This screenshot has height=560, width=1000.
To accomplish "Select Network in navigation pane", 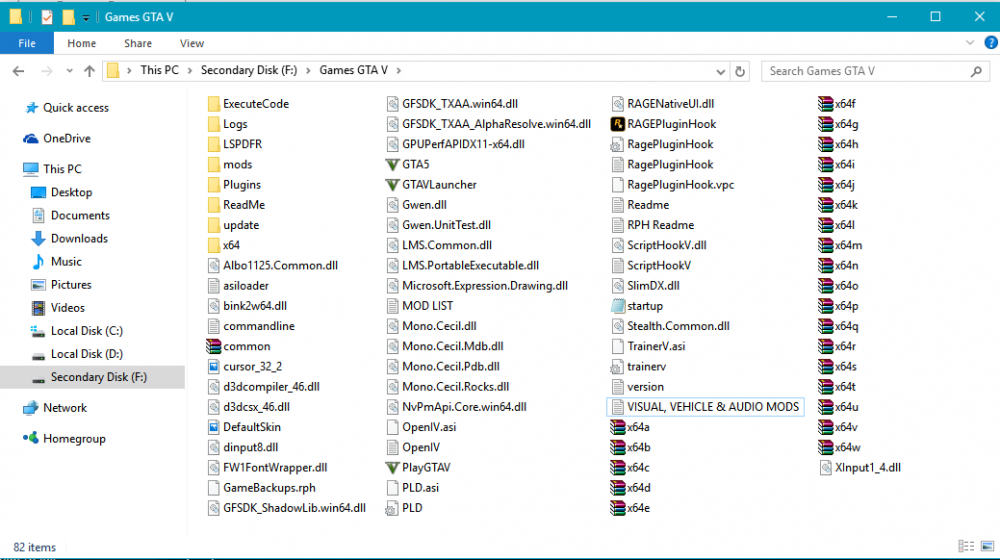I will [x=65, y=408].
